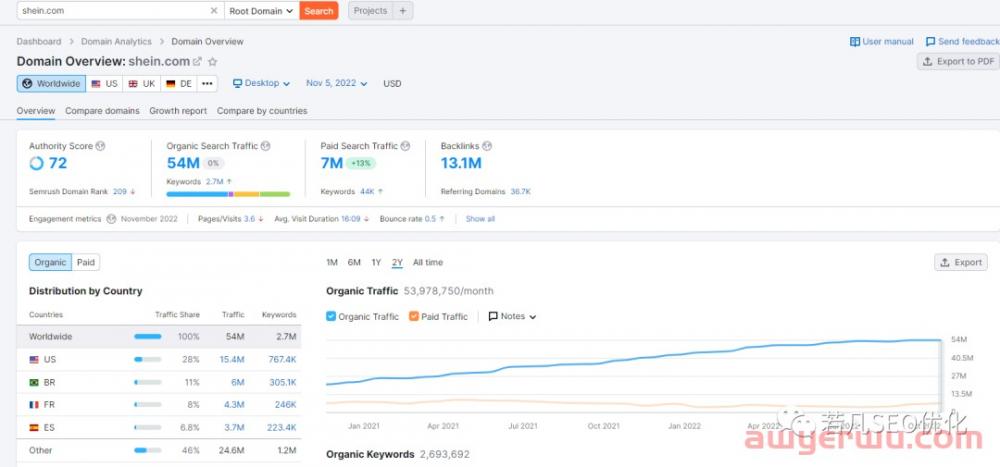Image resolution: width=1000 pixels, height=467 pixels.
Task: Open the Overview tab
Action: [x=36, y=111]
